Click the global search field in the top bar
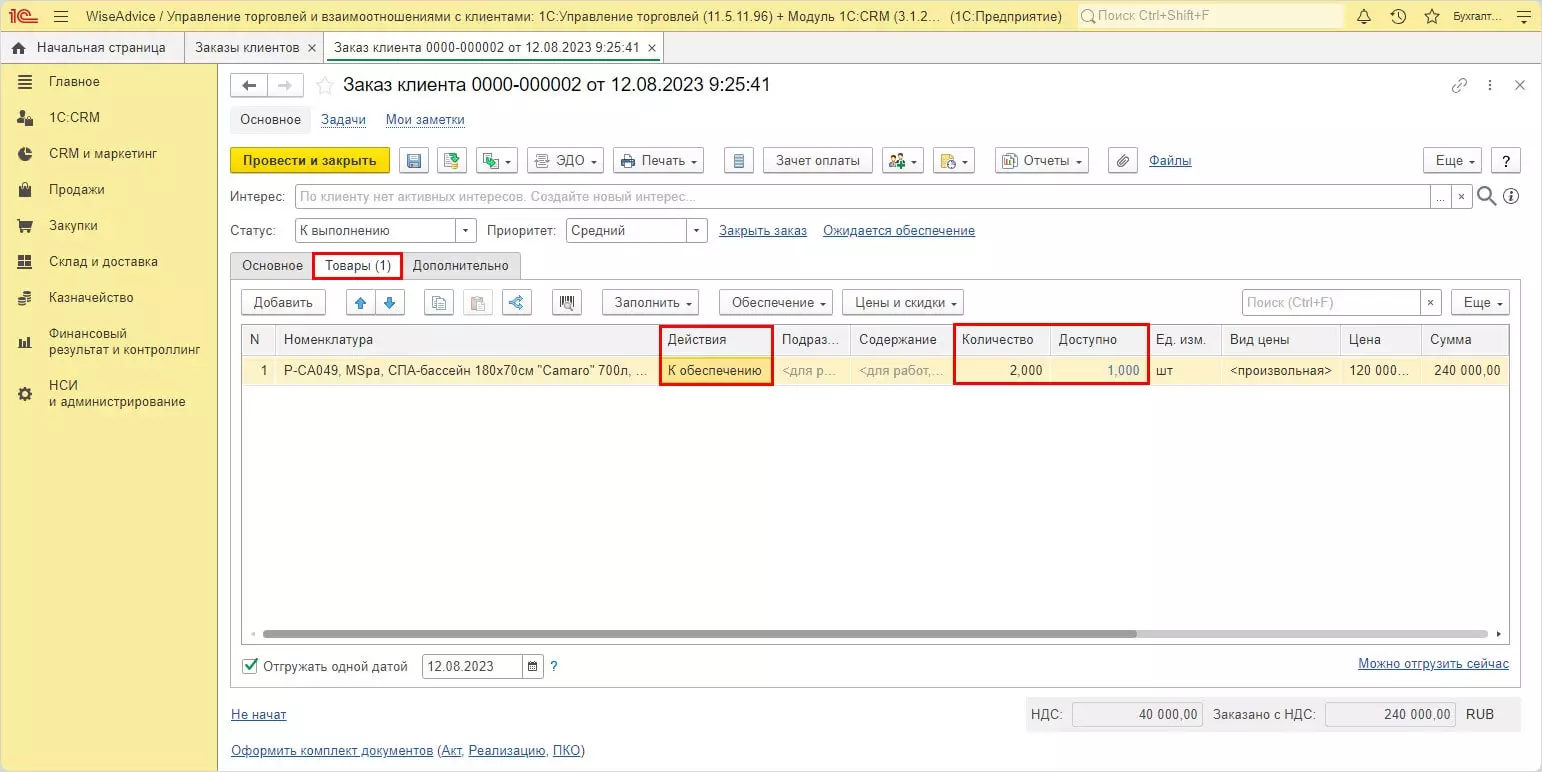1542x772 pixels. pyautogui.click(x=1211, y=17)
